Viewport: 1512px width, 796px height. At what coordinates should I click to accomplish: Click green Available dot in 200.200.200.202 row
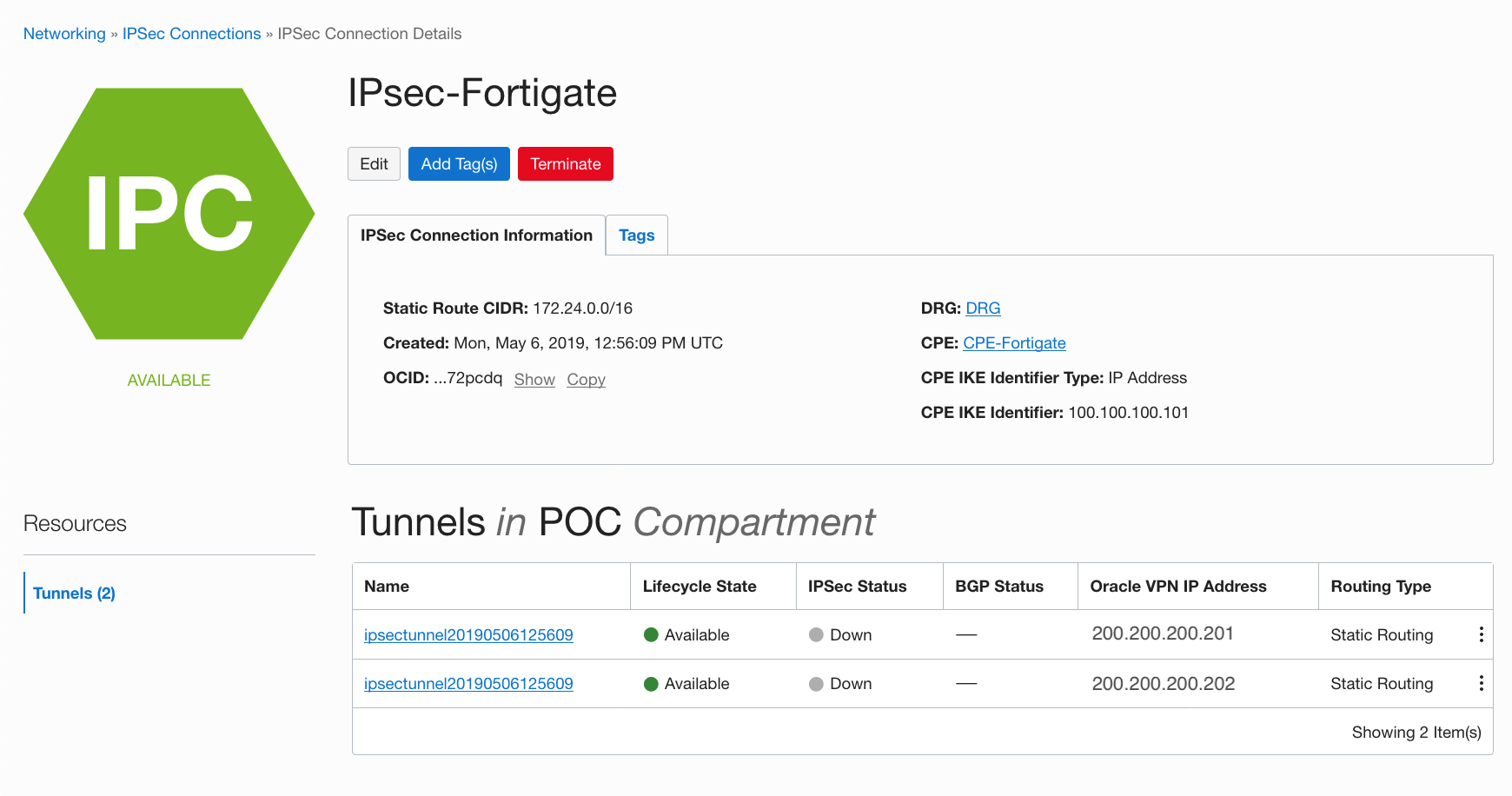click(651, 684)
